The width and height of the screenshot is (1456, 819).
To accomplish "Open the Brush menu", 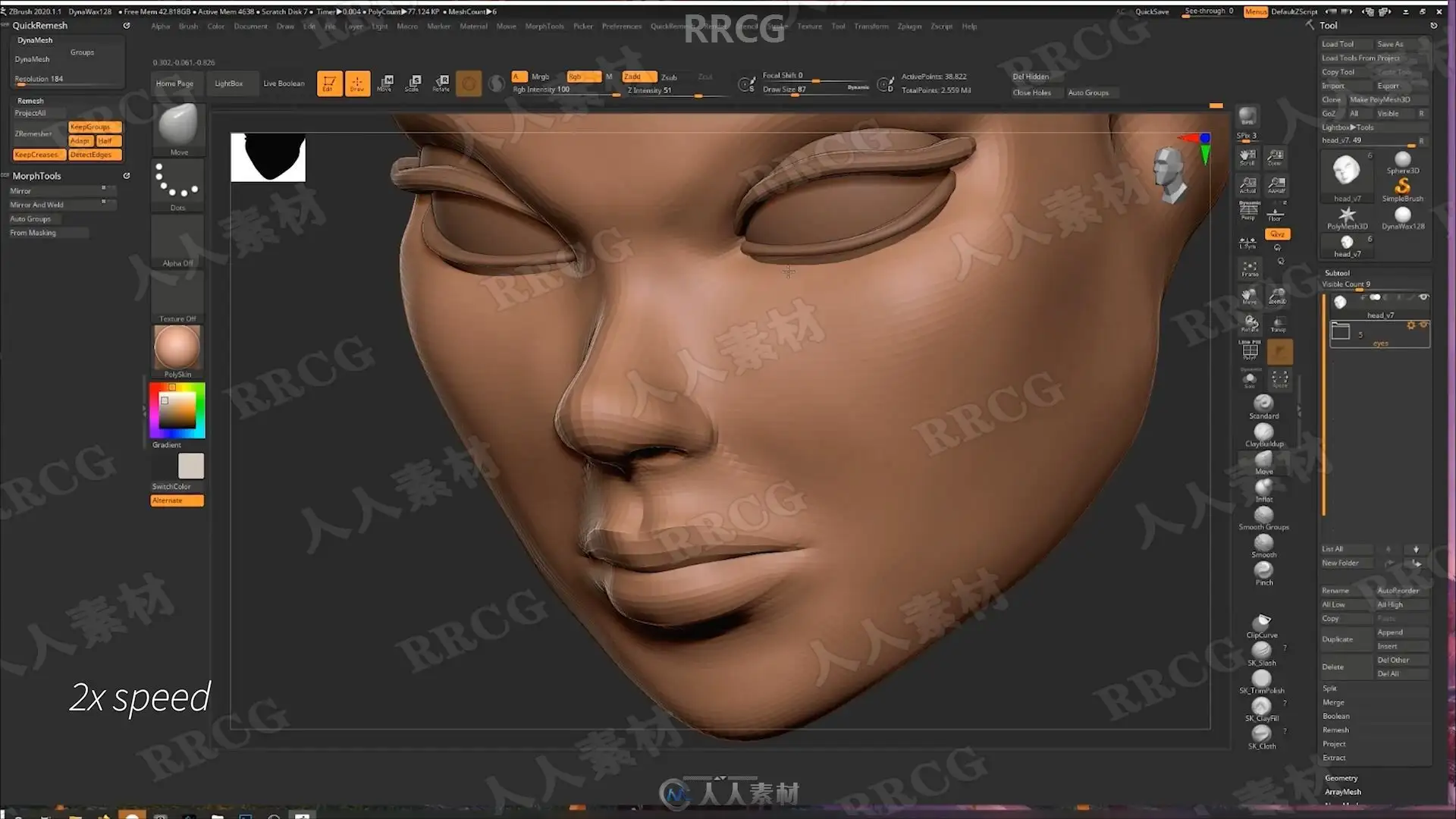I will tap(188, 26).
